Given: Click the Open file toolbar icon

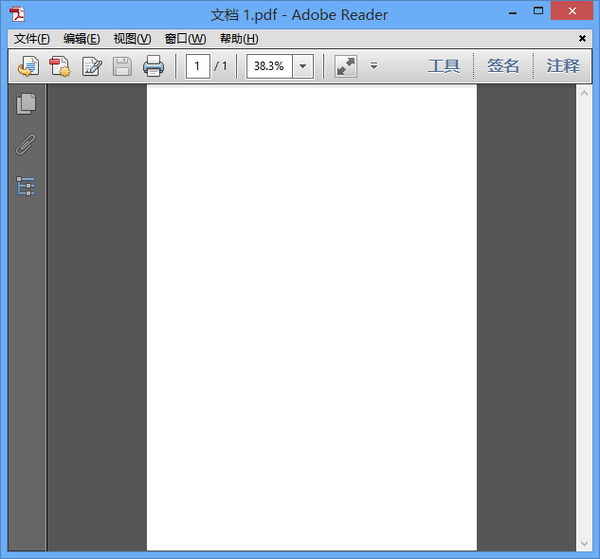Looking at the screenshot, I should (x=28, y=66).
